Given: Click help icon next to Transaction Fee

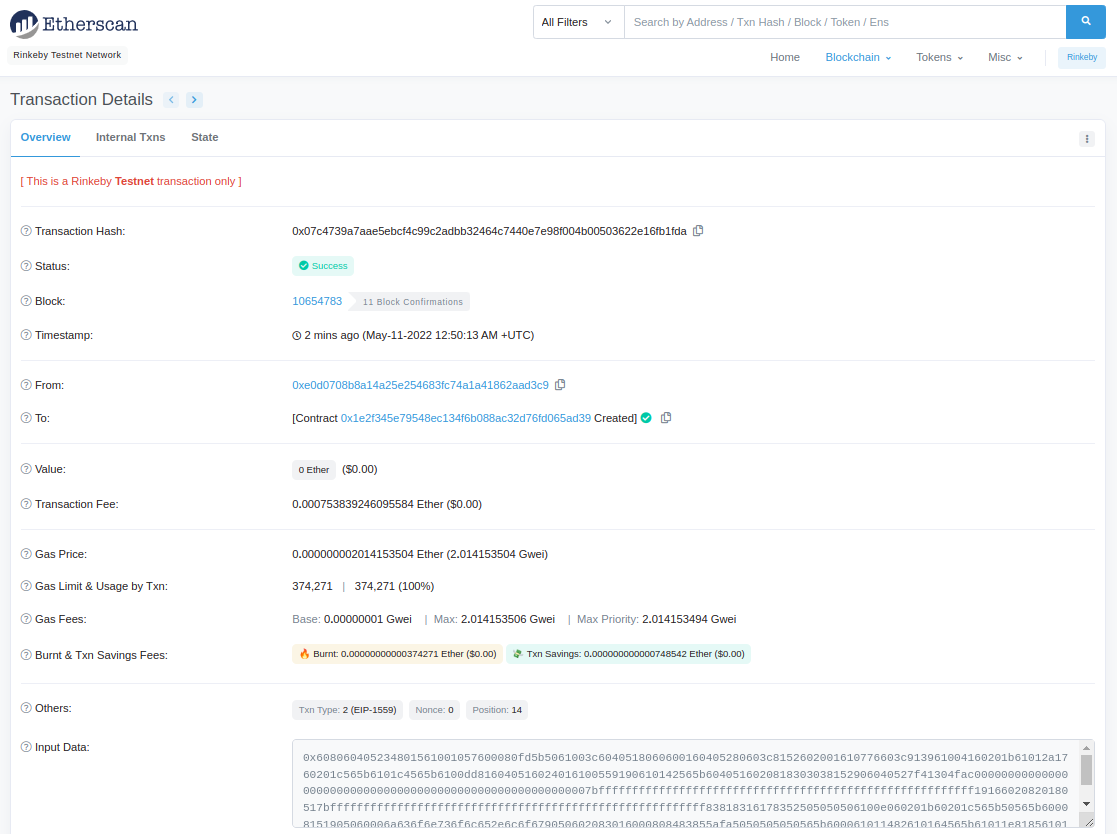Looking at the screenshot, I should click(26, 504).
